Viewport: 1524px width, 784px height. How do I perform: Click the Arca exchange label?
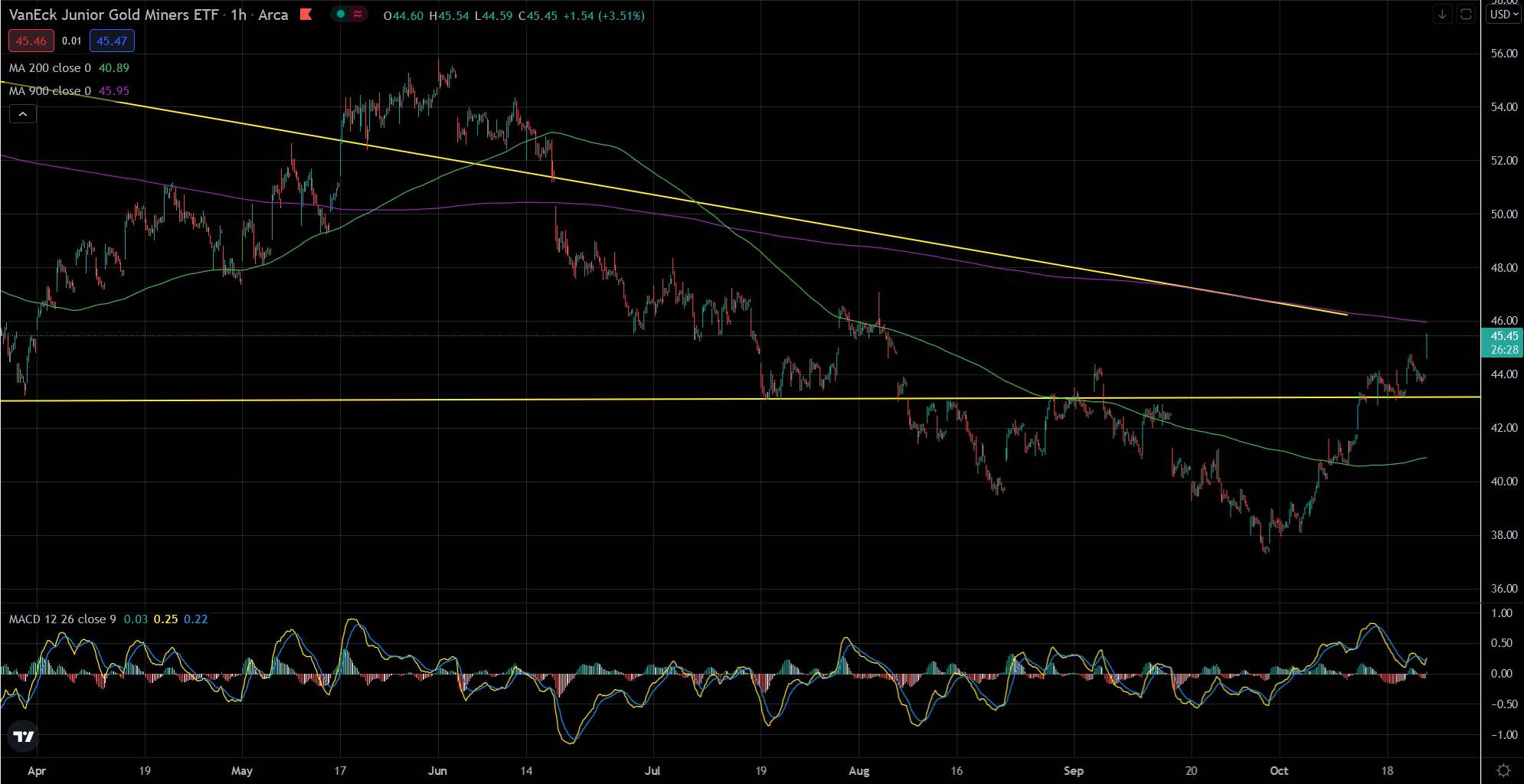273,15
